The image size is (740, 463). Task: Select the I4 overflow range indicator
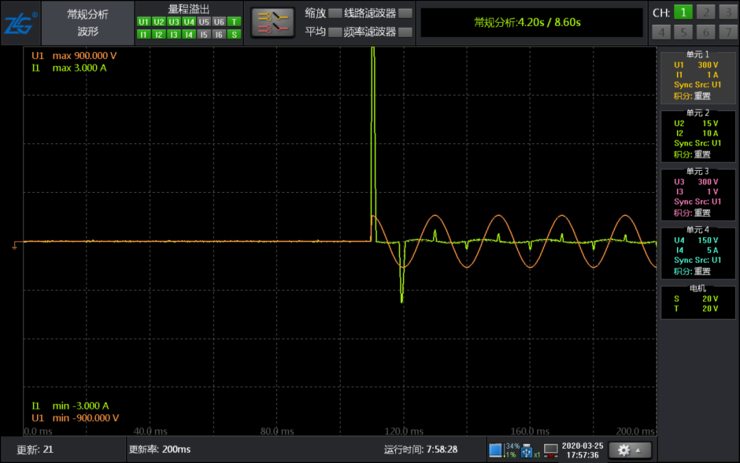tap(189, 34)
